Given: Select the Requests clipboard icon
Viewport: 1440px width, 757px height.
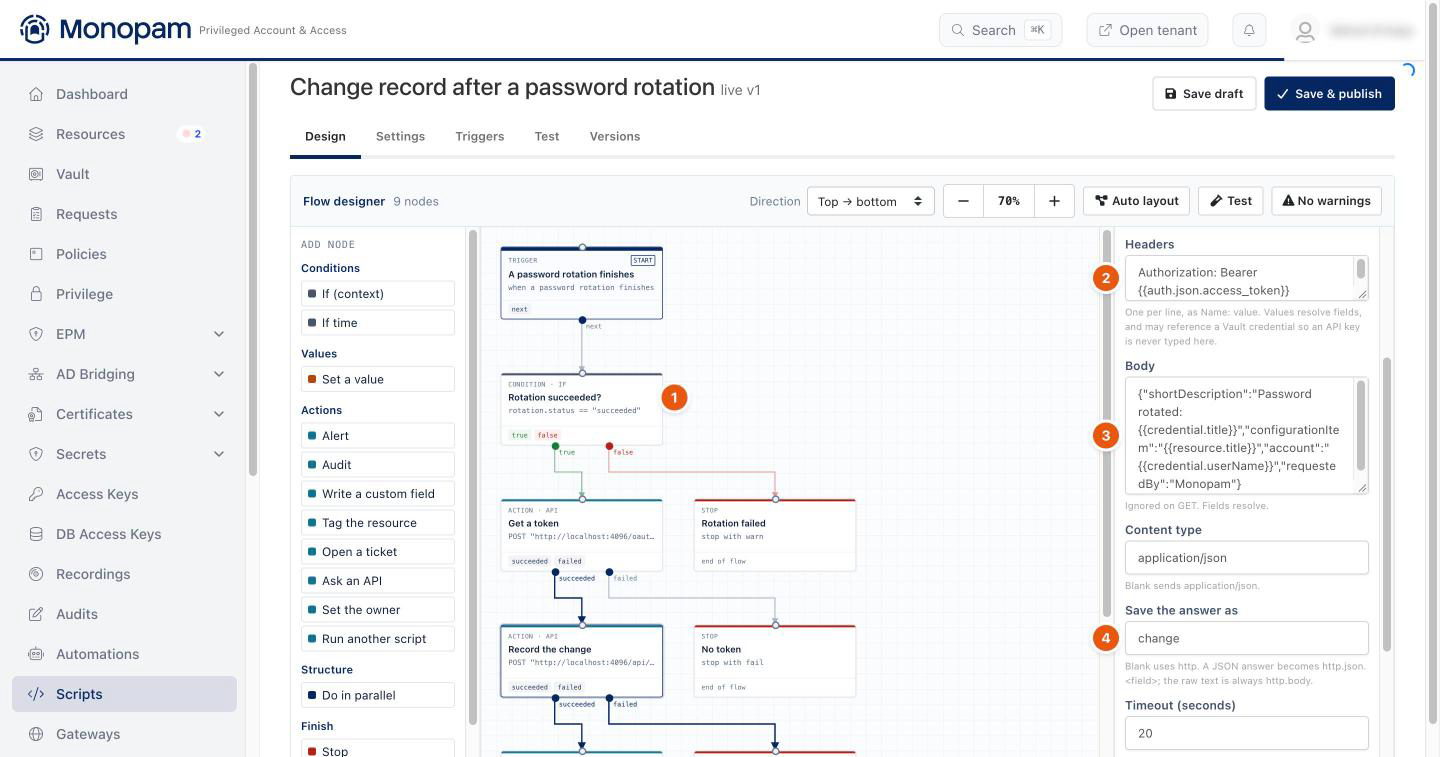Looking at the screenshot, I should coord(36,214).
